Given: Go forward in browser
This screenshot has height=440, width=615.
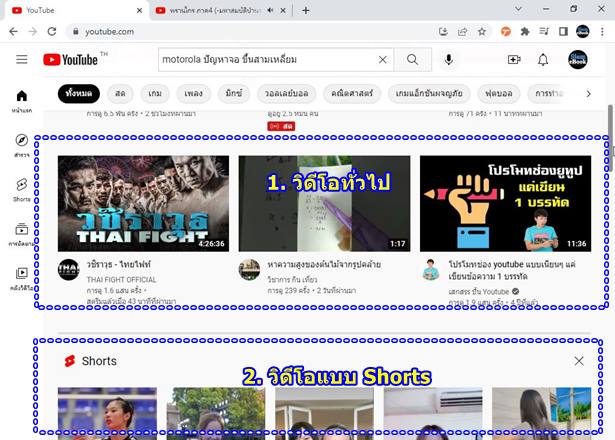Looking at the screenshot, I should tap(33, 31).
